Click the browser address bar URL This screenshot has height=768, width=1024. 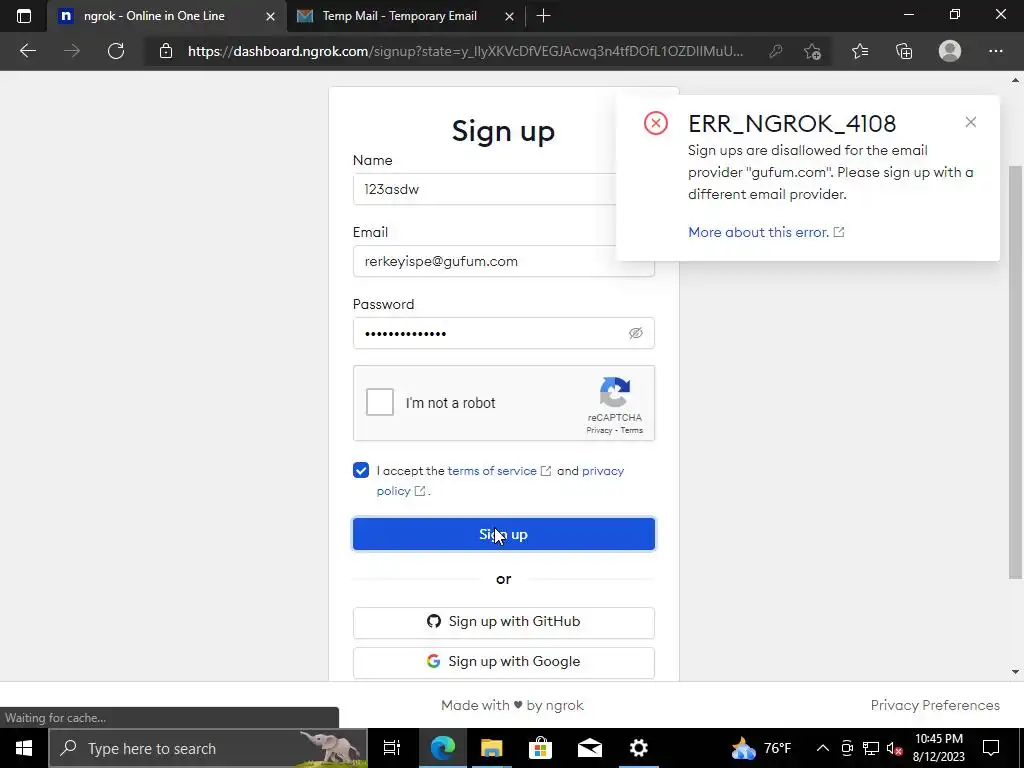tap(465, 51)
